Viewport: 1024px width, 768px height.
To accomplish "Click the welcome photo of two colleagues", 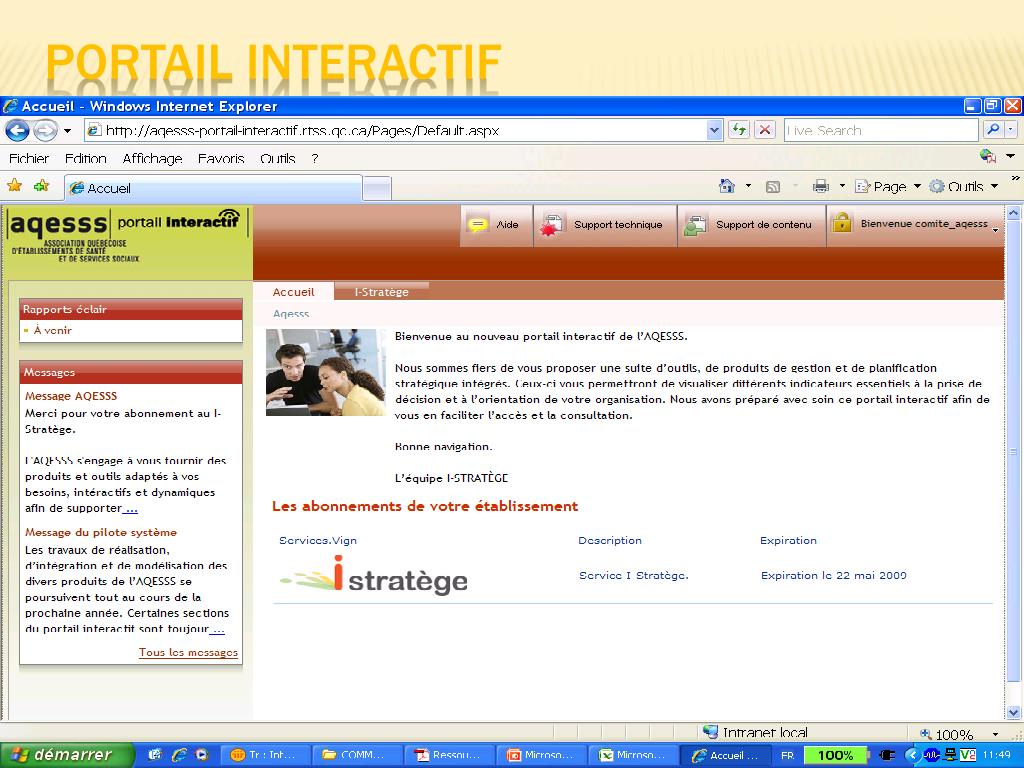I will pyautogui.click(x=326, y=372).
